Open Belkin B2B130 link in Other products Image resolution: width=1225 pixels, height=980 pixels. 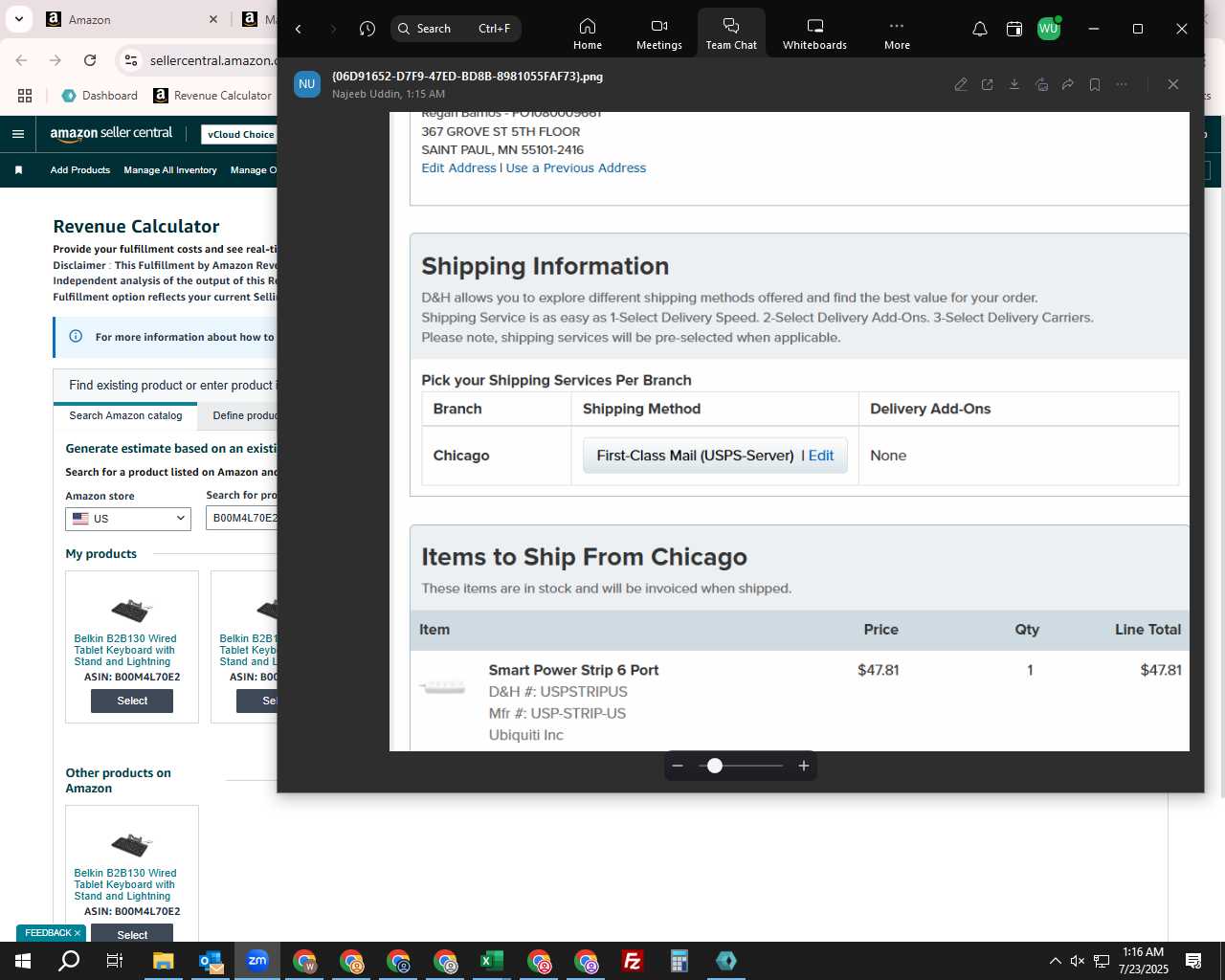(x=125, y=884)
